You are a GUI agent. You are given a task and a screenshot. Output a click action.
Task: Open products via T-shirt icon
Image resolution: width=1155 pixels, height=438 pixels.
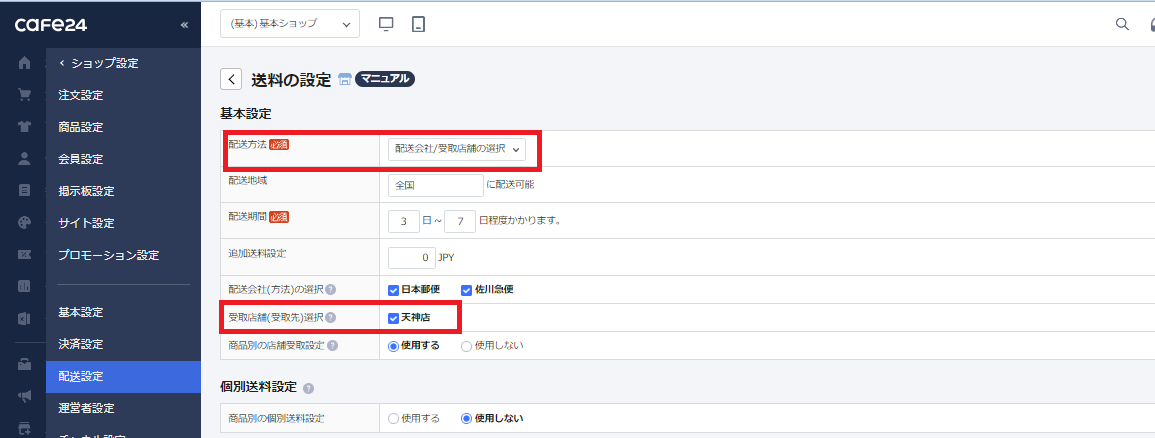[24, 127]
